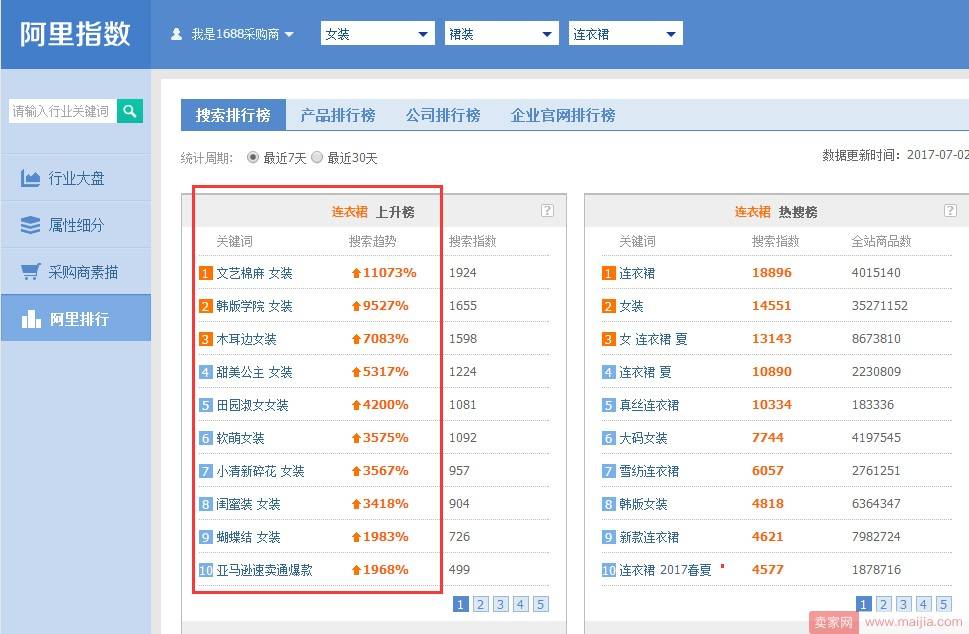
Task: Click the user avatar icon in header
Action: pos(177,34)
